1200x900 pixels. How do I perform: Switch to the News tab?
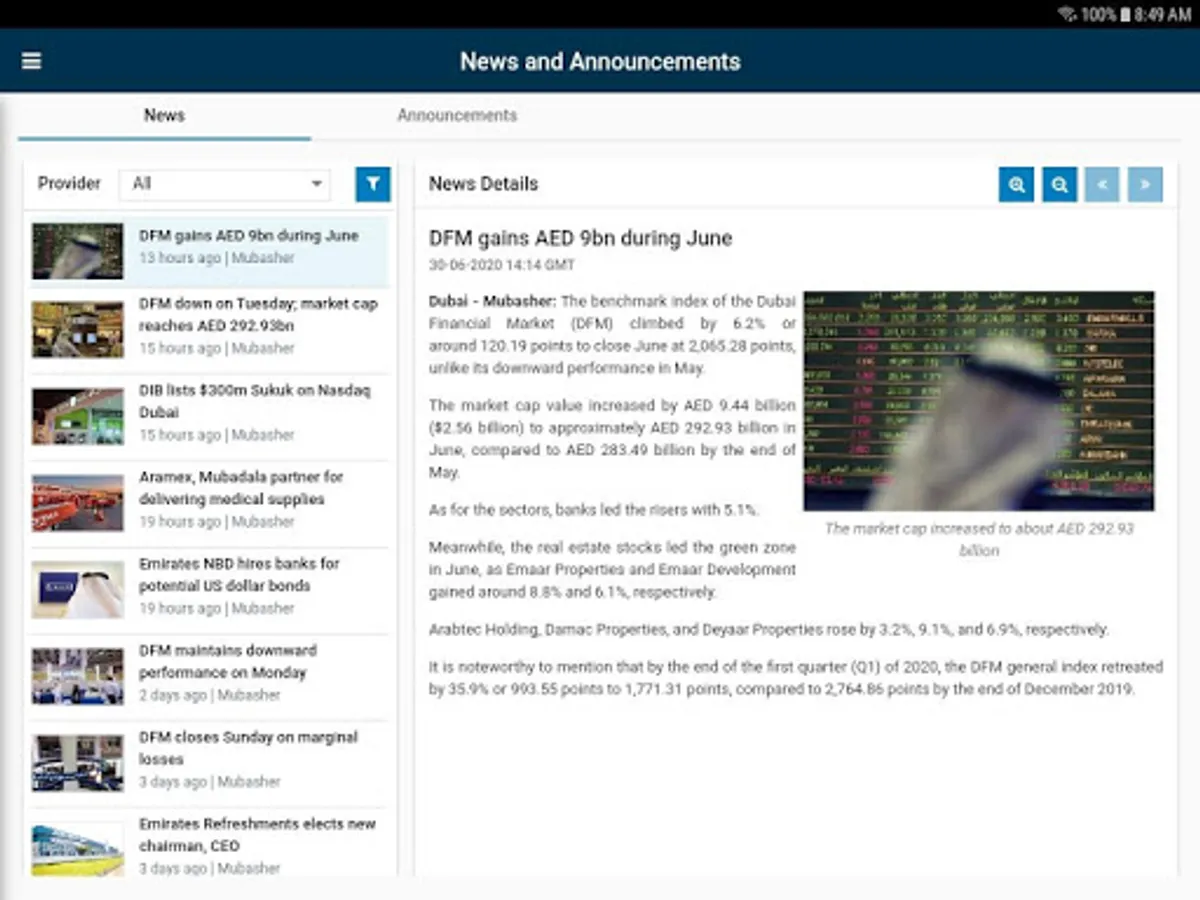164,115
